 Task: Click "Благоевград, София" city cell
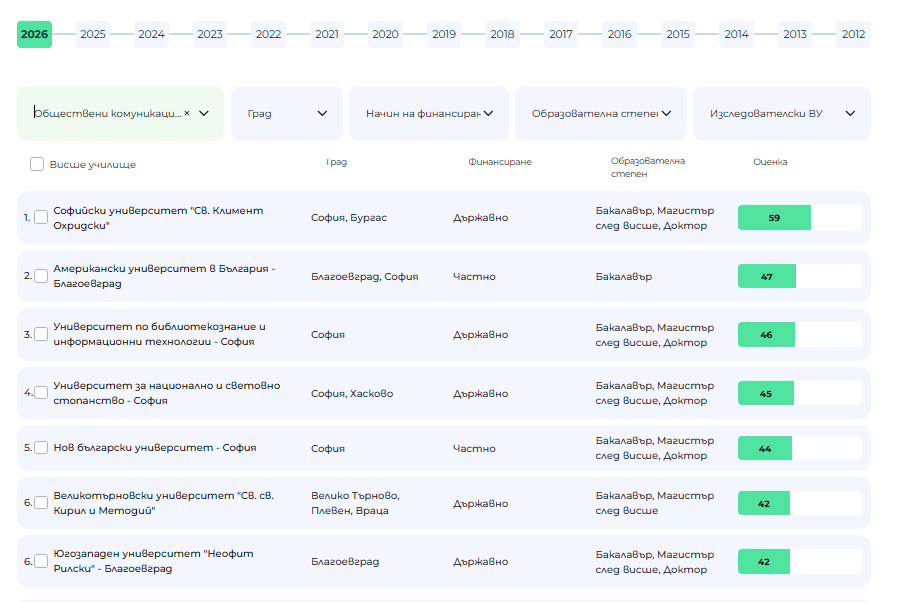coord(364,277)
